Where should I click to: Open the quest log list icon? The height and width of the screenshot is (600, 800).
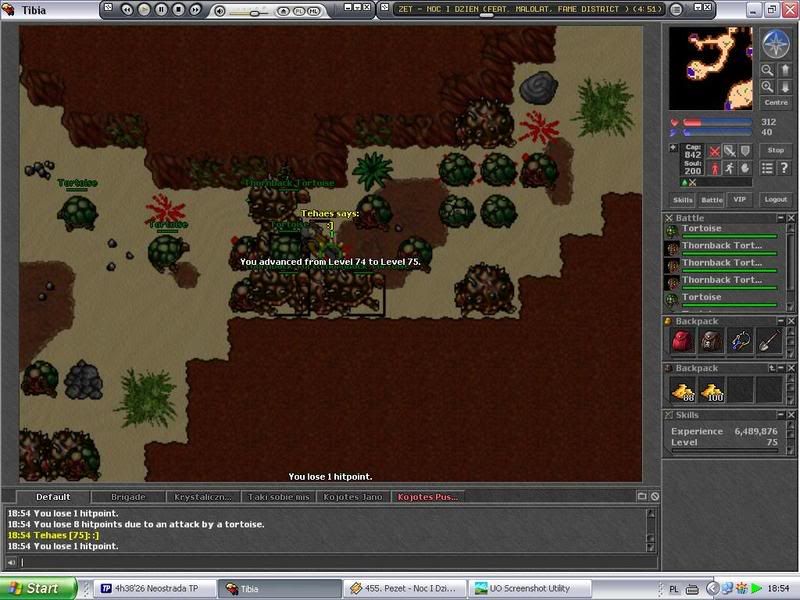pos(767,168)
